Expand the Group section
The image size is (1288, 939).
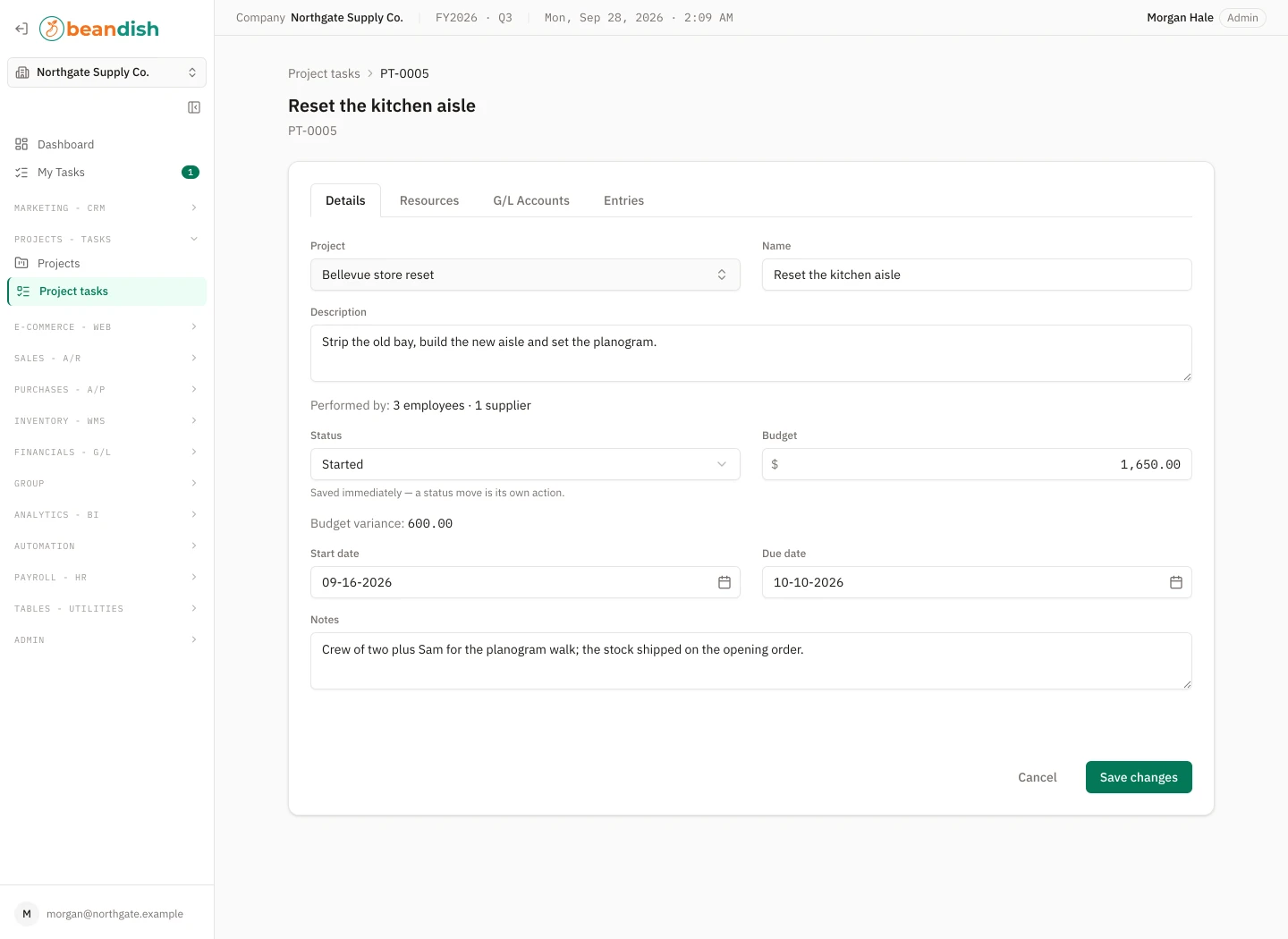[x=106, y=484]
